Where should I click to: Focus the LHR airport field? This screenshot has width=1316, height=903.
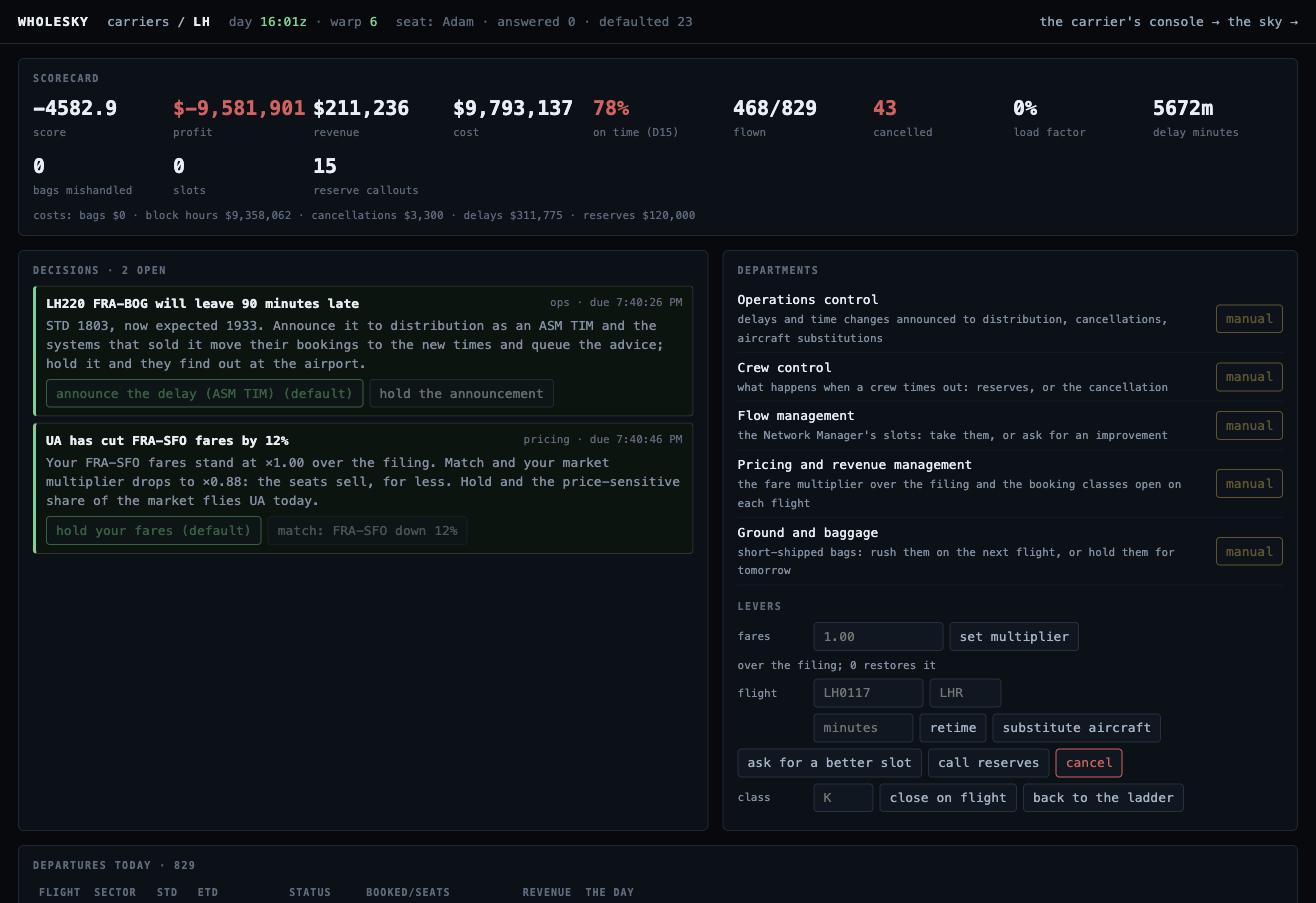965,693
